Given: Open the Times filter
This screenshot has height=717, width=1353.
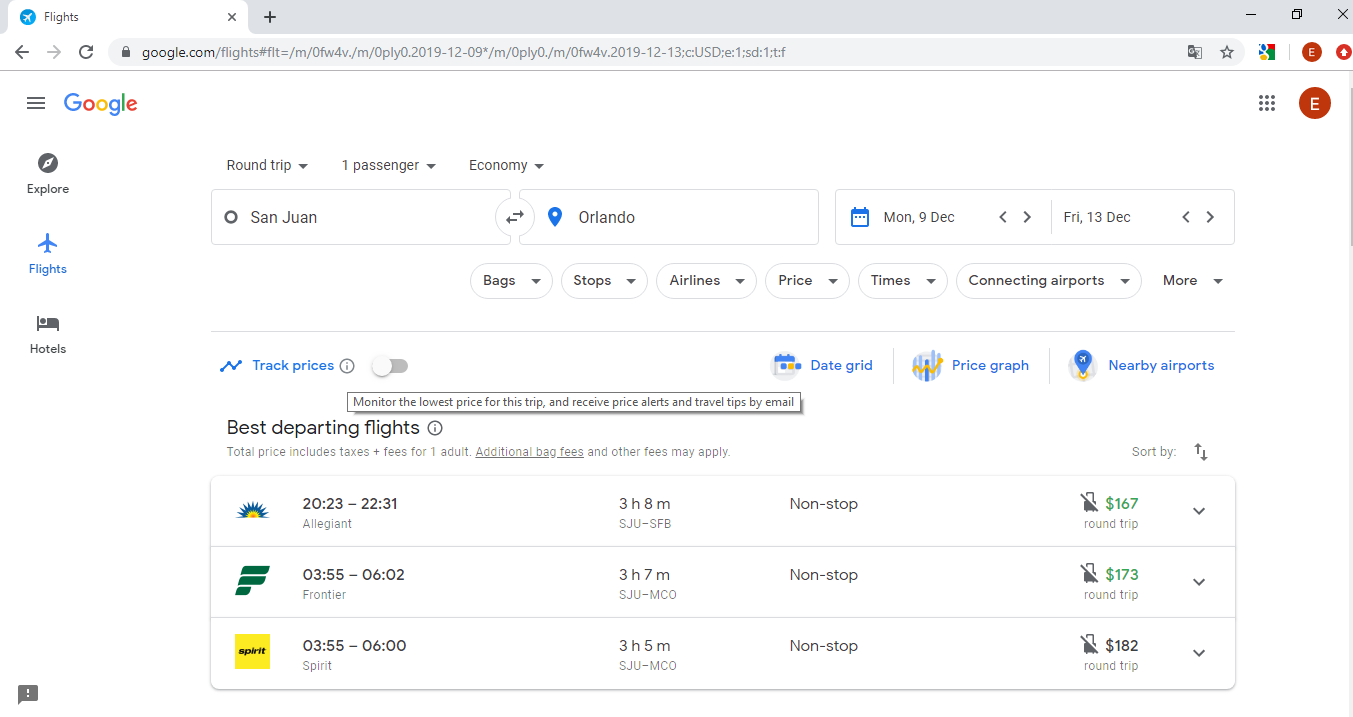Looking at the screenshot, I should (x=902, y=281).
